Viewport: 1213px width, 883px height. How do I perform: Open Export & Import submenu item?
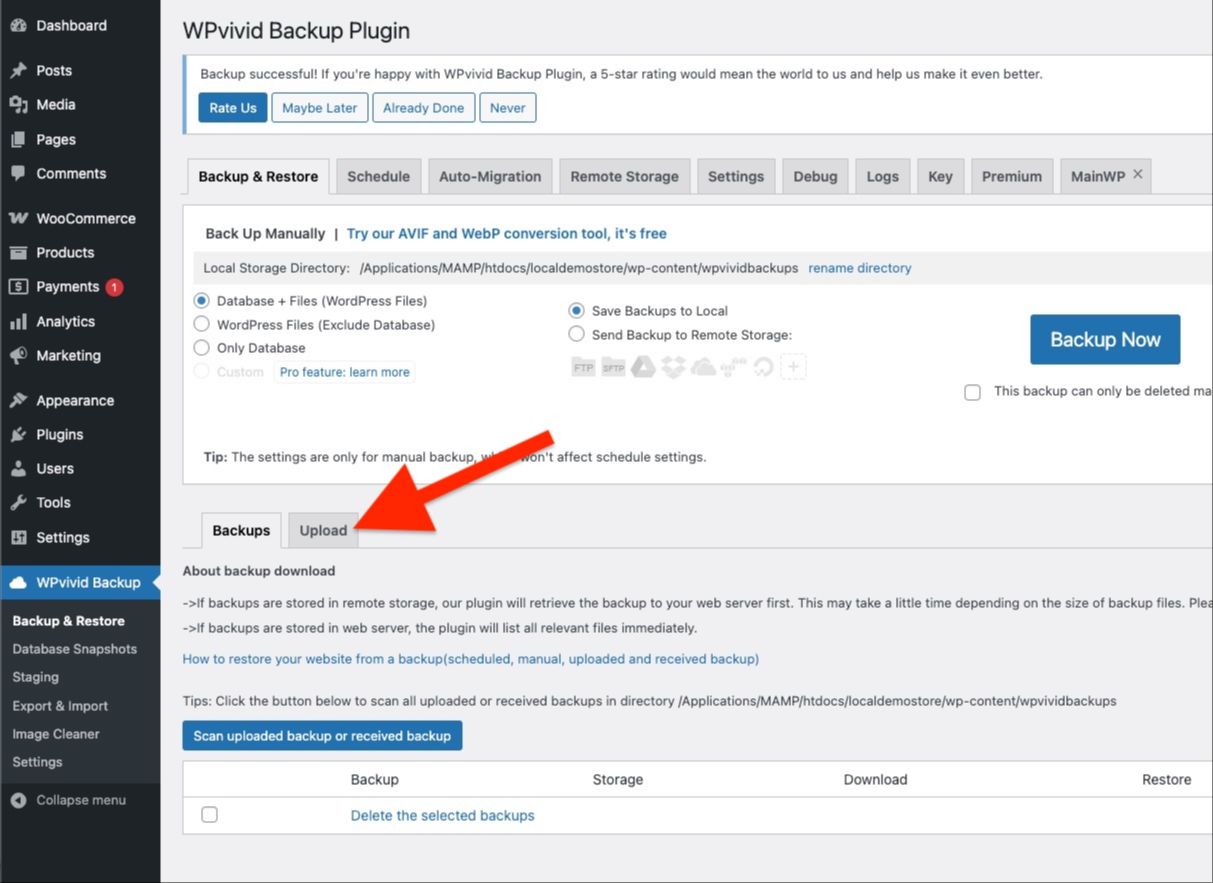(x=60, y=706)
